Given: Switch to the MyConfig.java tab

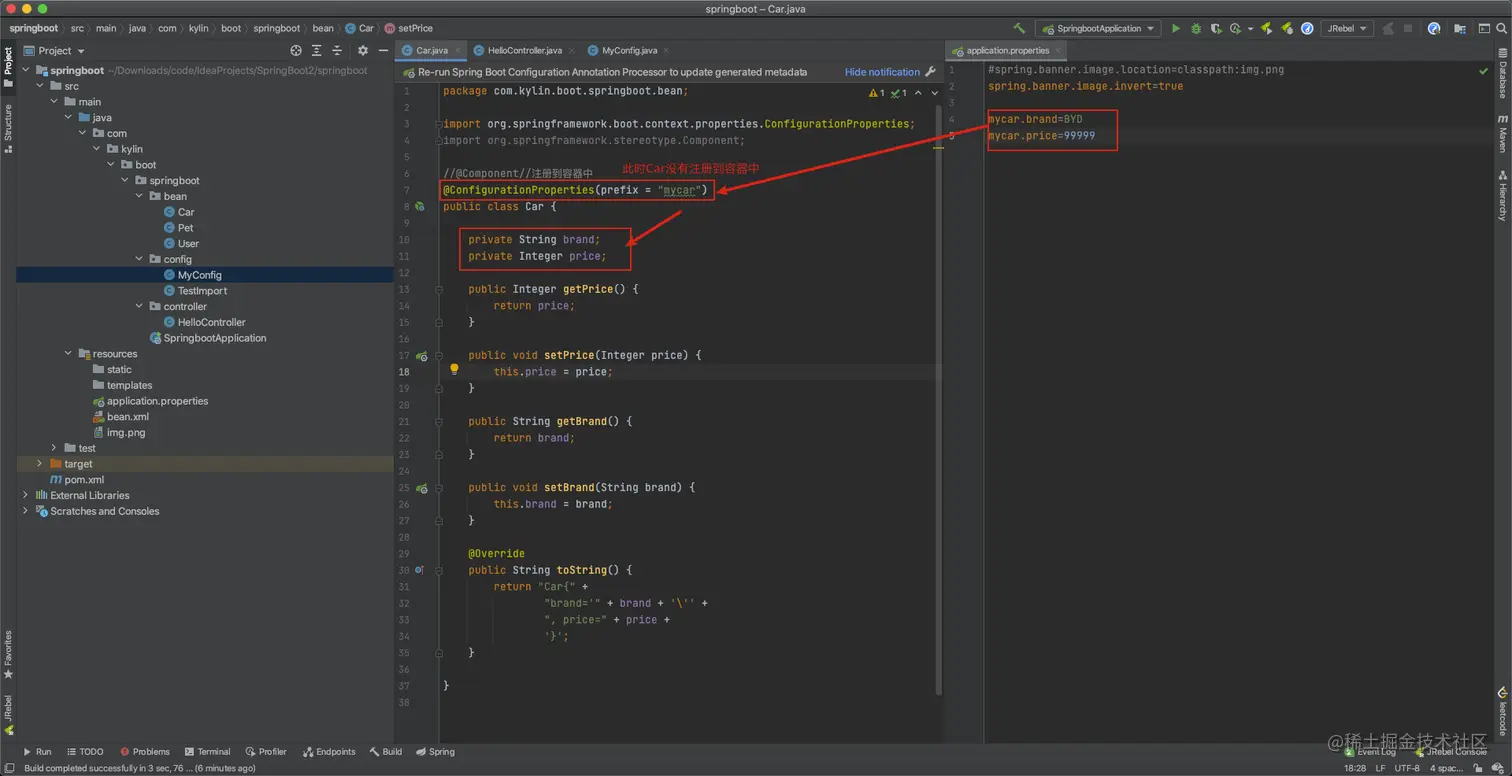Looking at the screenshot, I should [x=629, y=50].
